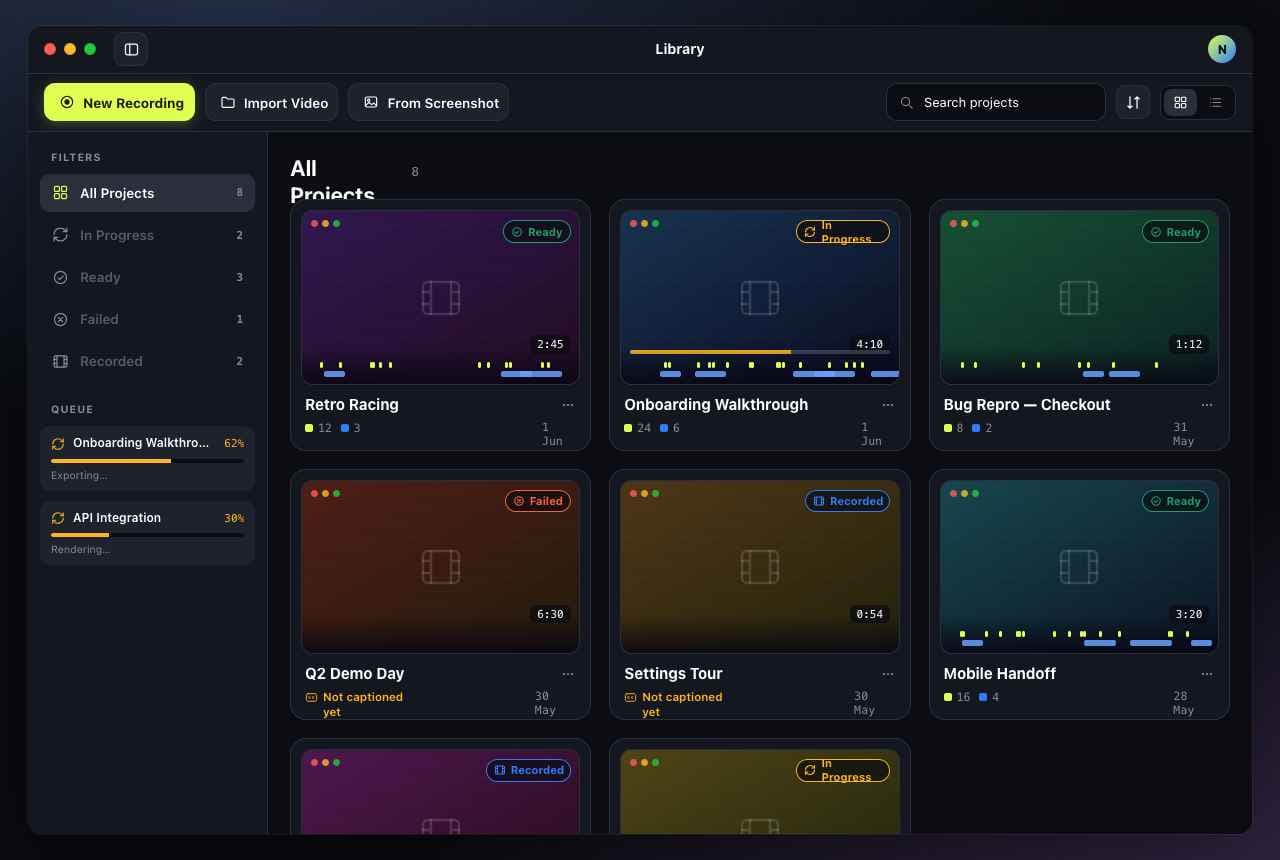Open Settings Tour more options
The width and height of the screenshot is (1280, 860).
point(888,674)
